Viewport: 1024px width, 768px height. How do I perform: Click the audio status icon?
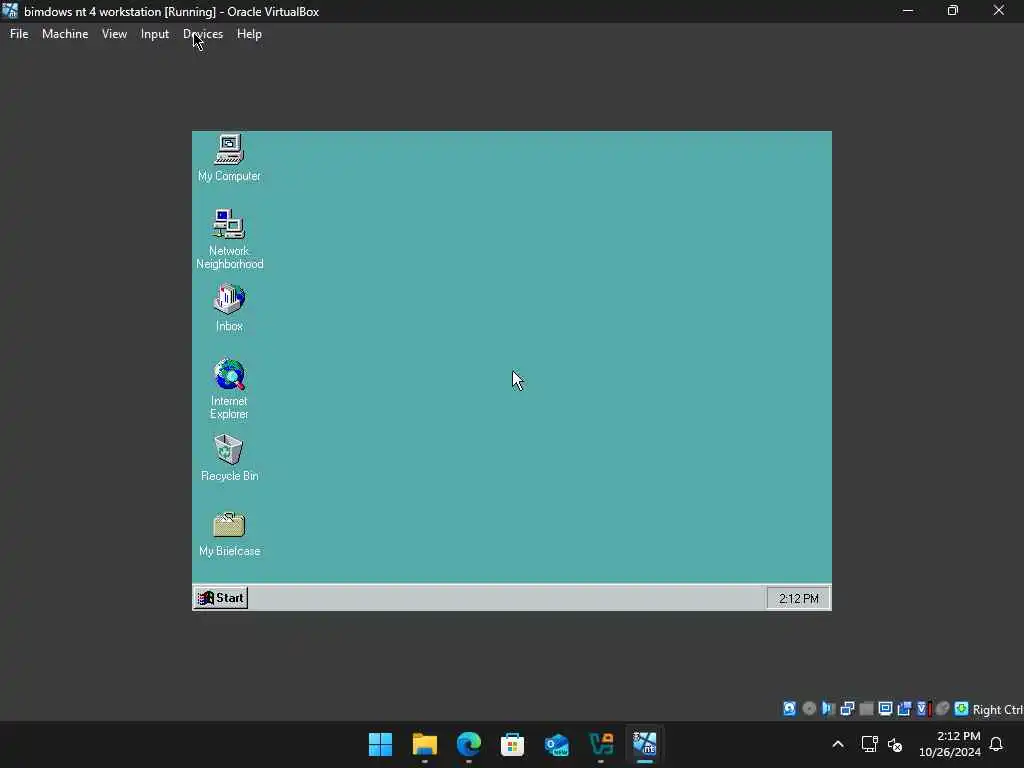(828, 709)
